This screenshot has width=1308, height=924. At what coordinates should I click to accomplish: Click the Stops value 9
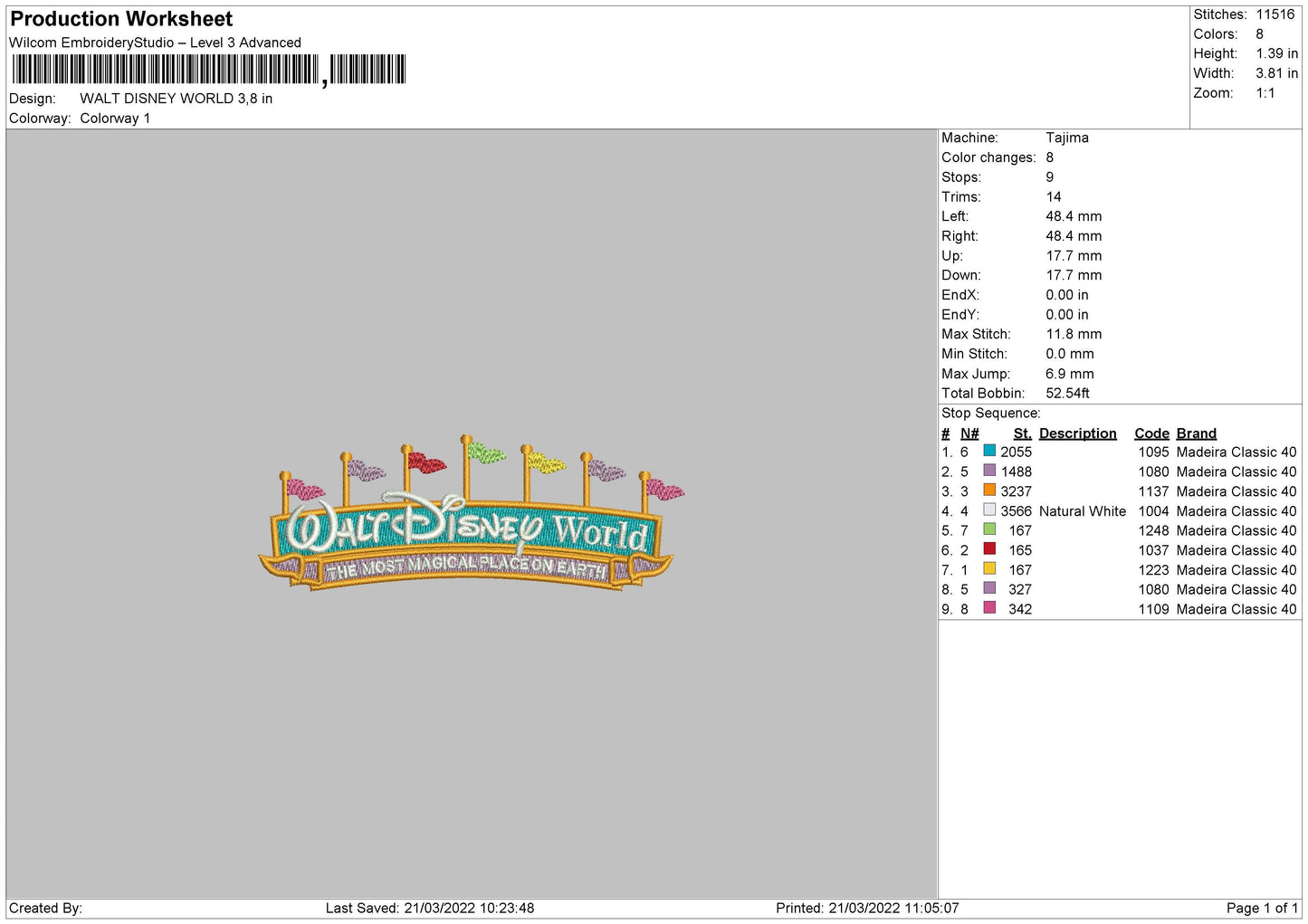click(x=1050, y=177)
